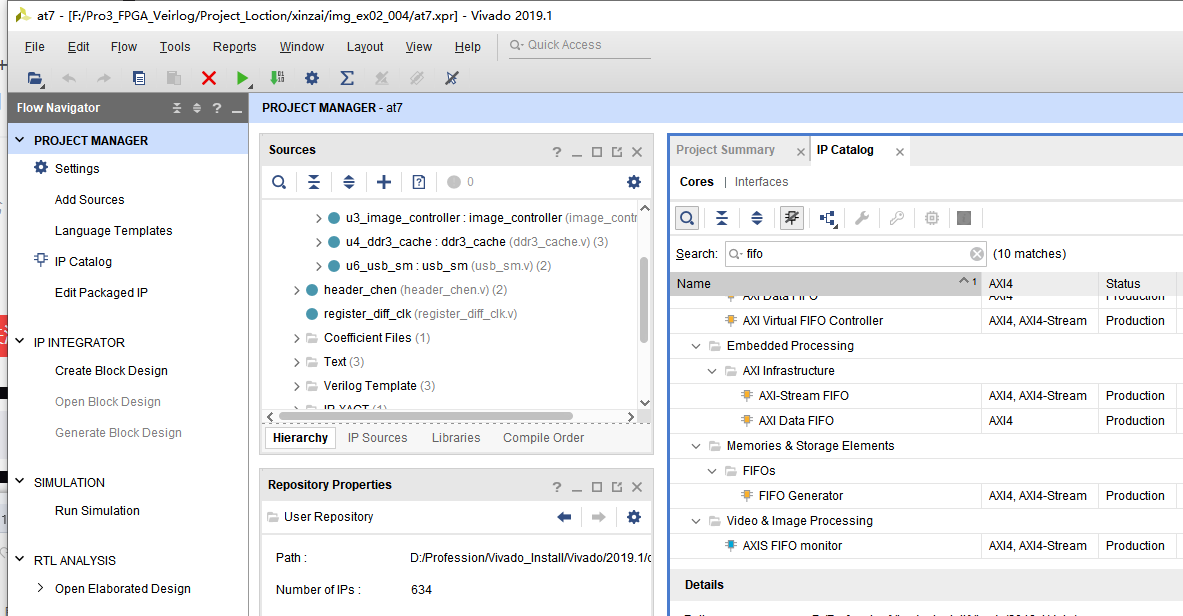Expand Open Elaborated Design
Screen dimensions: 1183x616
click(x=41, y=588)
